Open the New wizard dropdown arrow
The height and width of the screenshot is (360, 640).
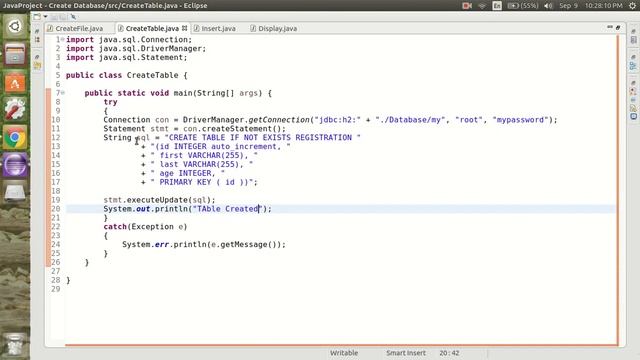45,17
